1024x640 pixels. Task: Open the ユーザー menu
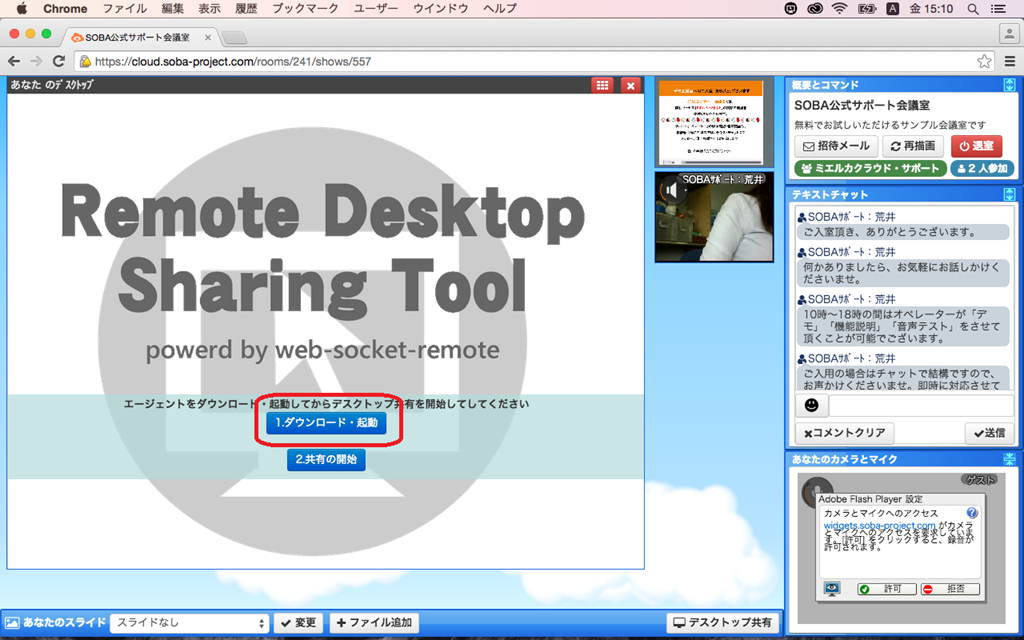coord(376,8)
